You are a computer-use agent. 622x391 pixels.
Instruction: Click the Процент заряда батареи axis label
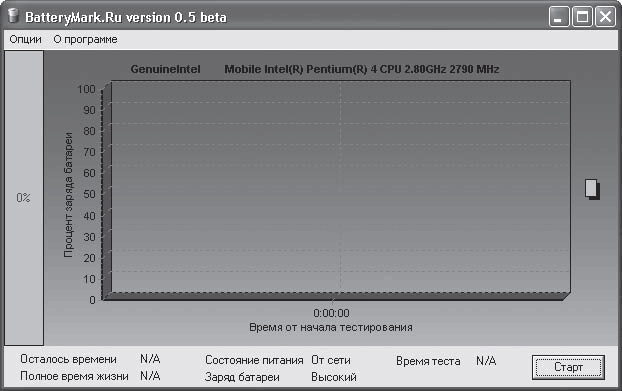tap(68, 195)
